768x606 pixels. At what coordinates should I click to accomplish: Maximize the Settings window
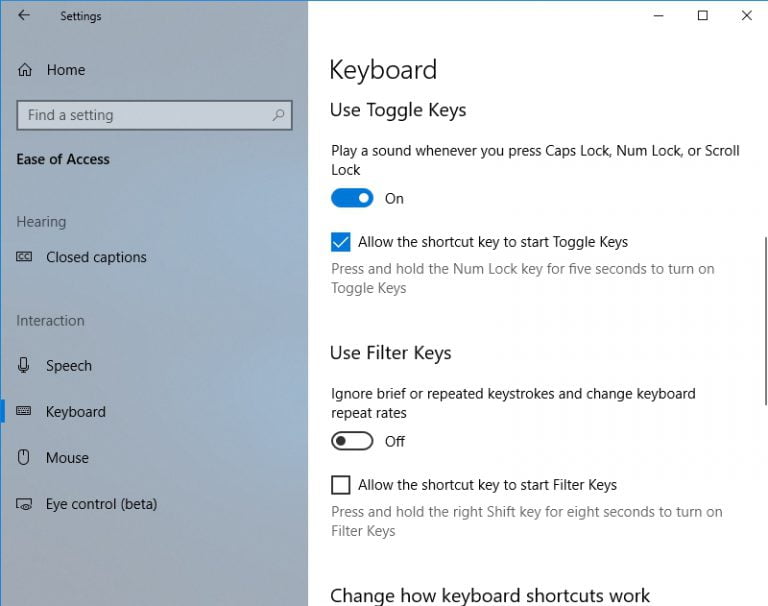click(703, 16)
